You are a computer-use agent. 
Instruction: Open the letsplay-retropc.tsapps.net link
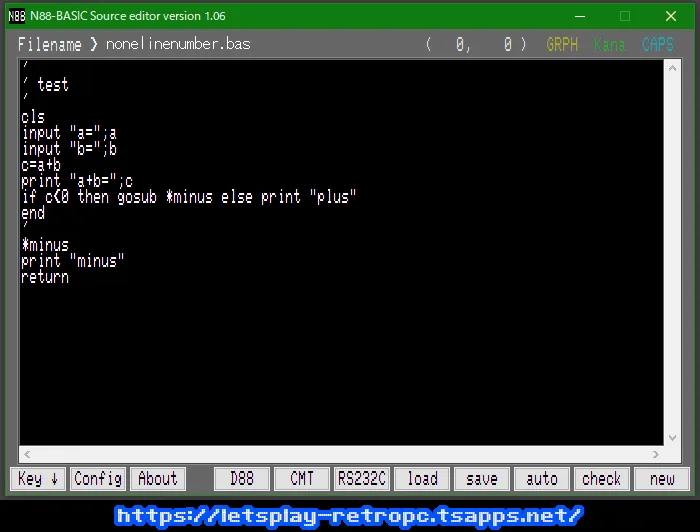(x=348, y=515)
